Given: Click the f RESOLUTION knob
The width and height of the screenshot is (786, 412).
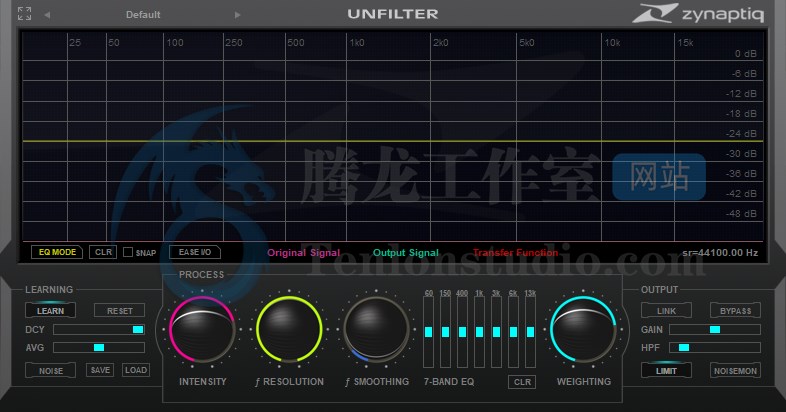Looking at the screenshot, I should pos(289,329).
